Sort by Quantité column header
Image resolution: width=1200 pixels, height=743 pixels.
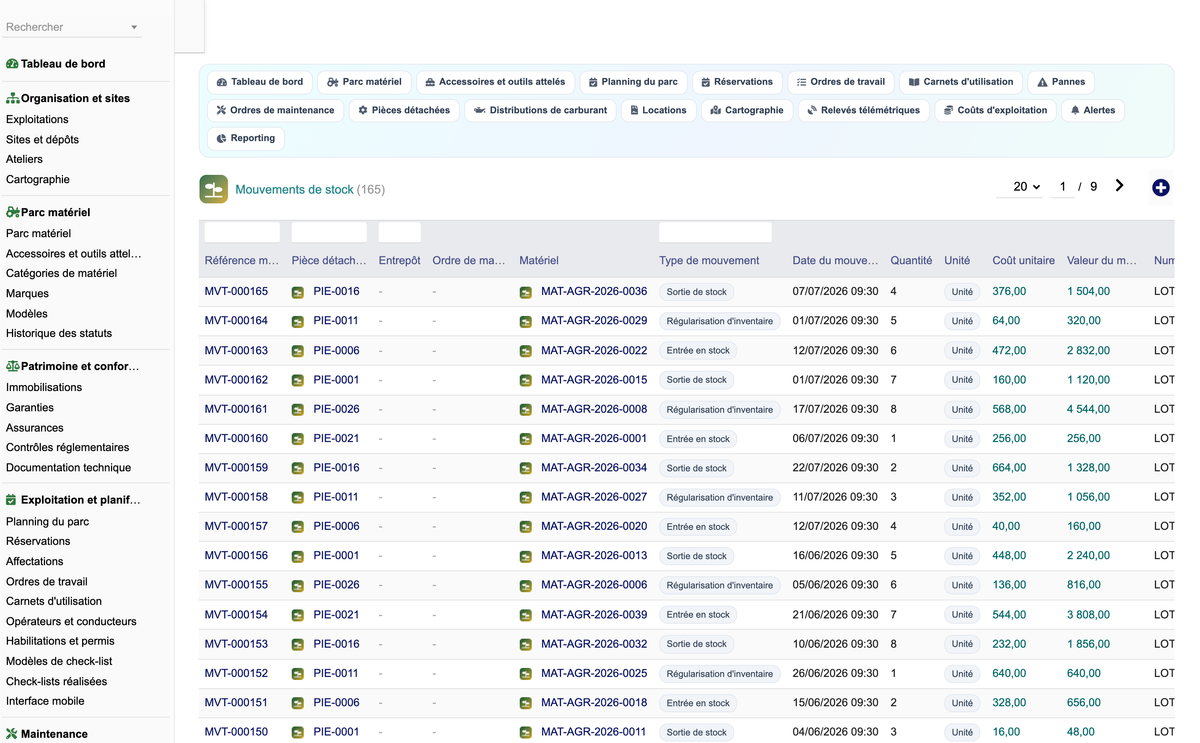tap(911, 261)
